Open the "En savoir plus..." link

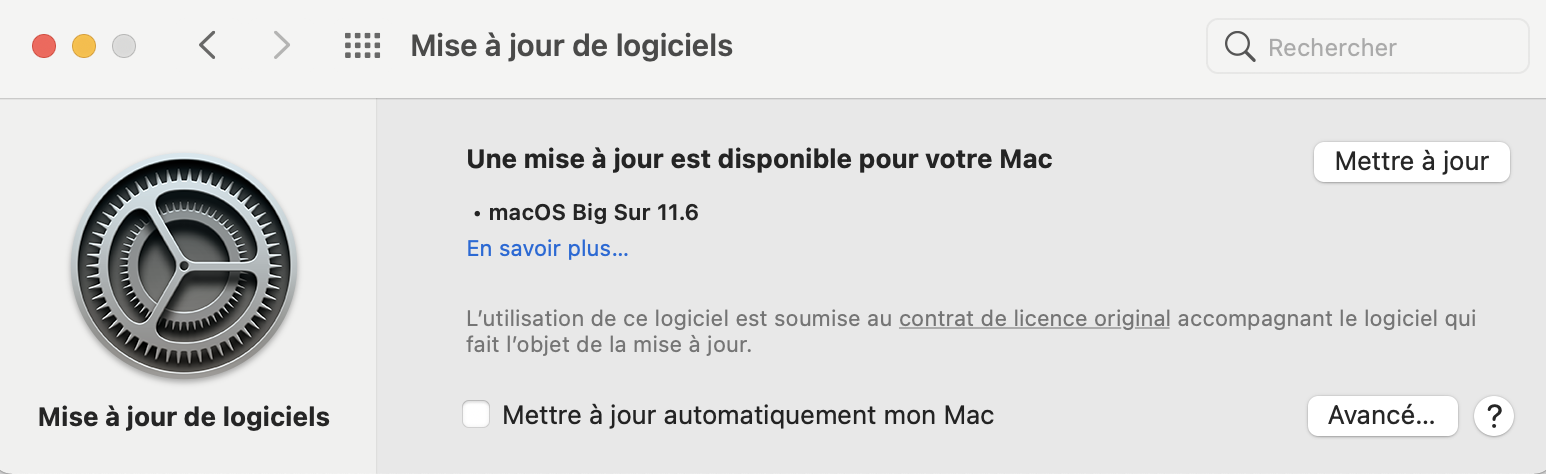pos(547,248)
